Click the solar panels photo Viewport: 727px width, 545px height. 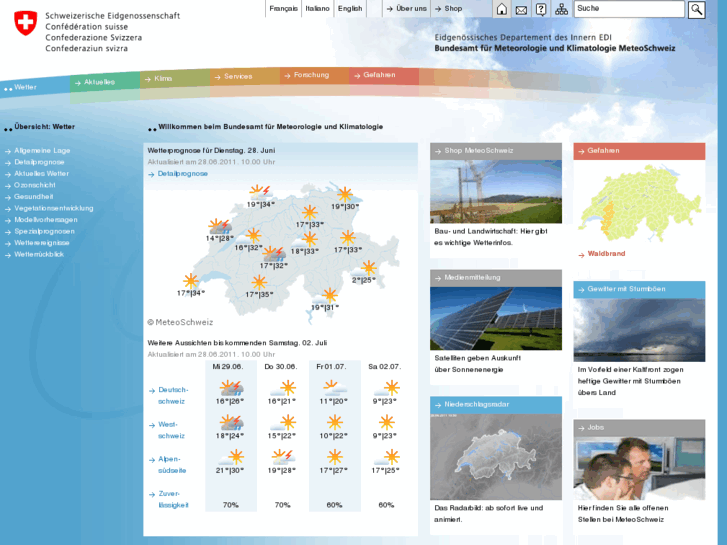[496, 318]
